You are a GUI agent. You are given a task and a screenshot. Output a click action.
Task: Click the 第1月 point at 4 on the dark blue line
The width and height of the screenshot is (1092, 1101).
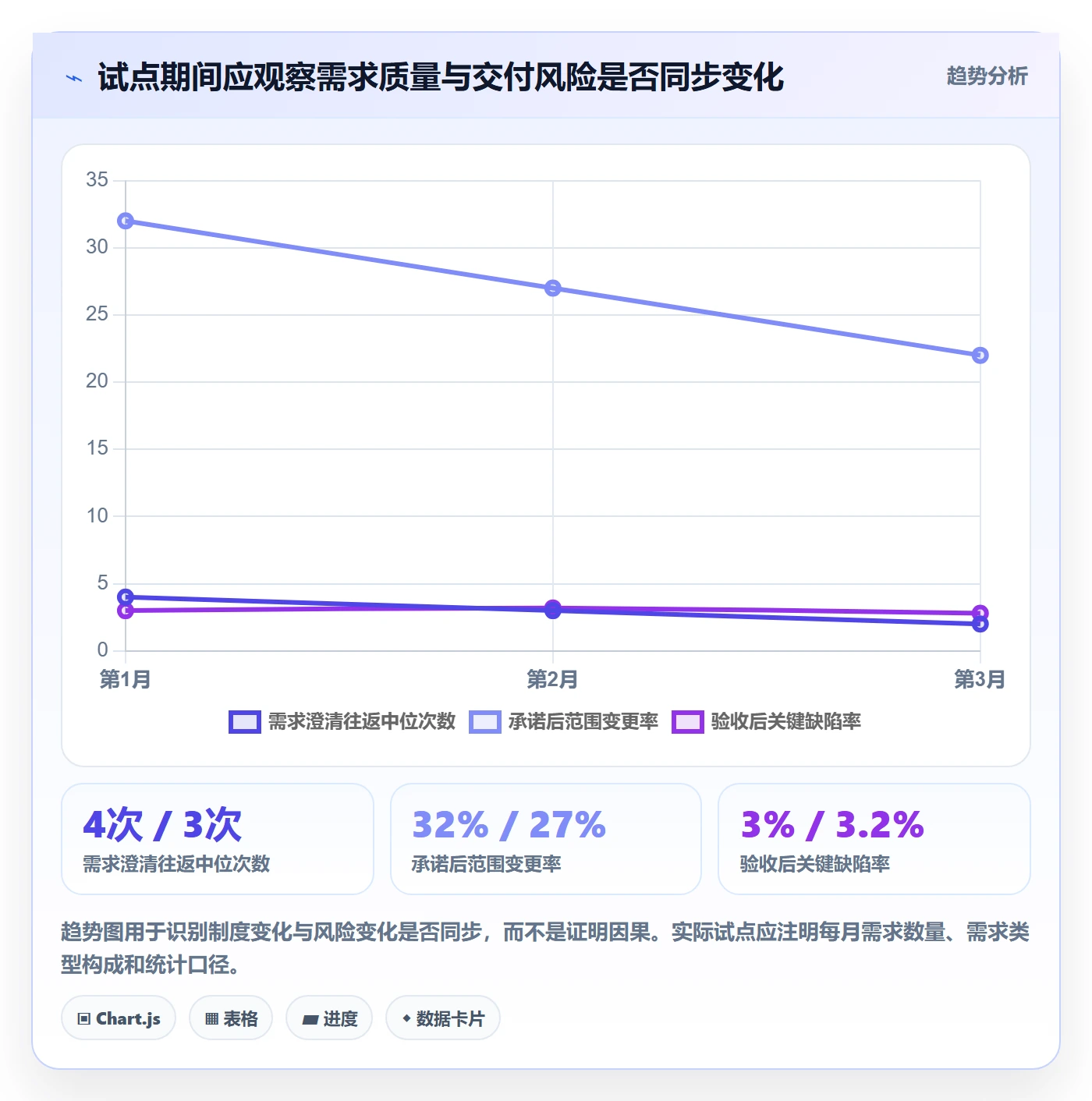(126, 597)
